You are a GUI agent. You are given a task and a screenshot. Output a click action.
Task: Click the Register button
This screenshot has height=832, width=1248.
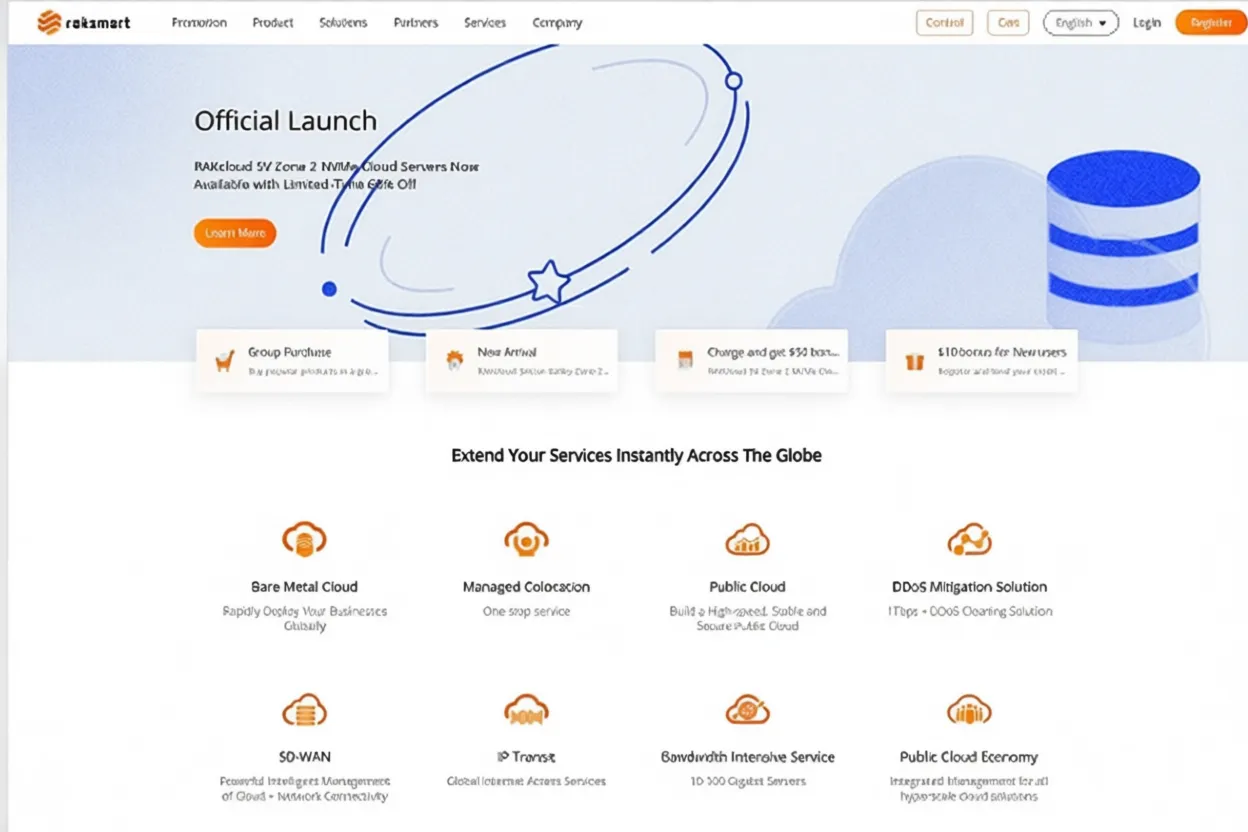click(x=1210, y=21)
